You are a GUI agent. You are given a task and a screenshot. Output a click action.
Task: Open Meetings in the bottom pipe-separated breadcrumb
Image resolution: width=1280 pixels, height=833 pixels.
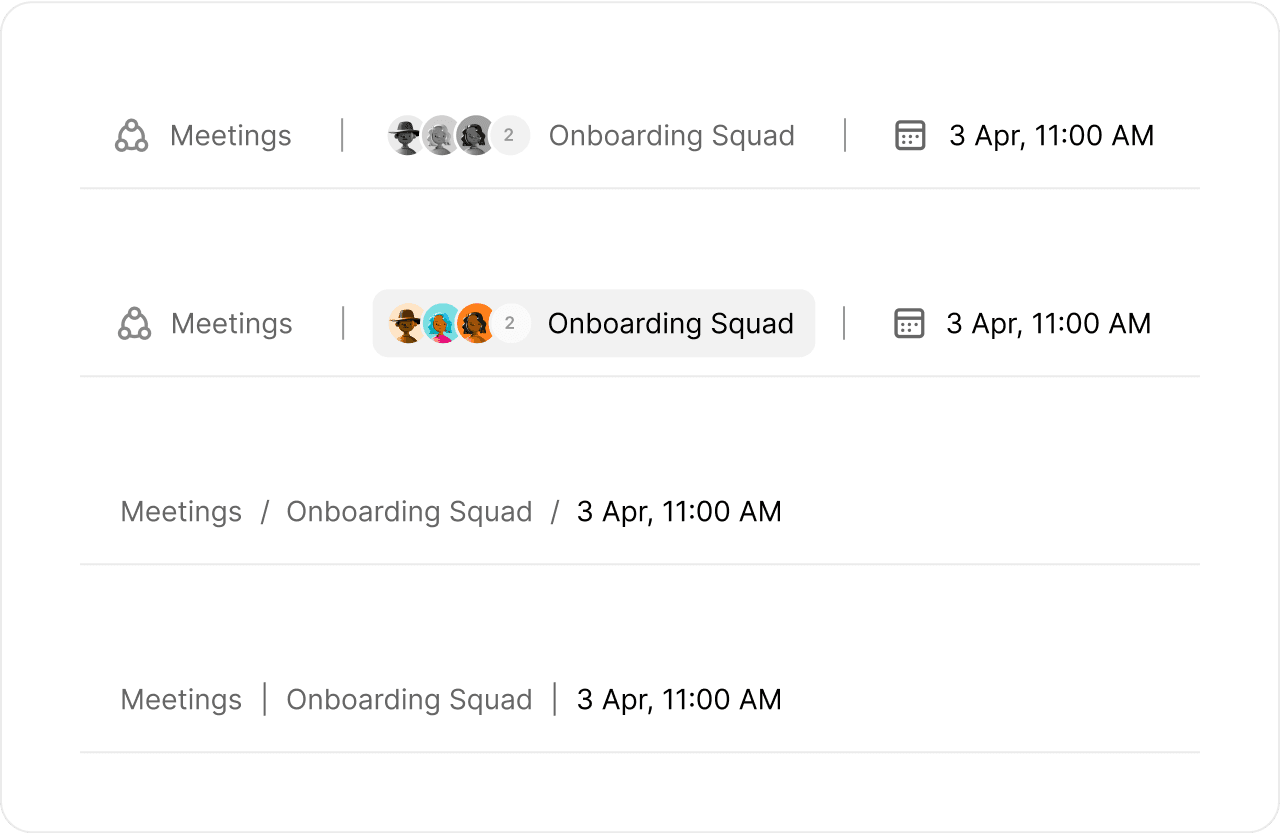click(181, 700)
